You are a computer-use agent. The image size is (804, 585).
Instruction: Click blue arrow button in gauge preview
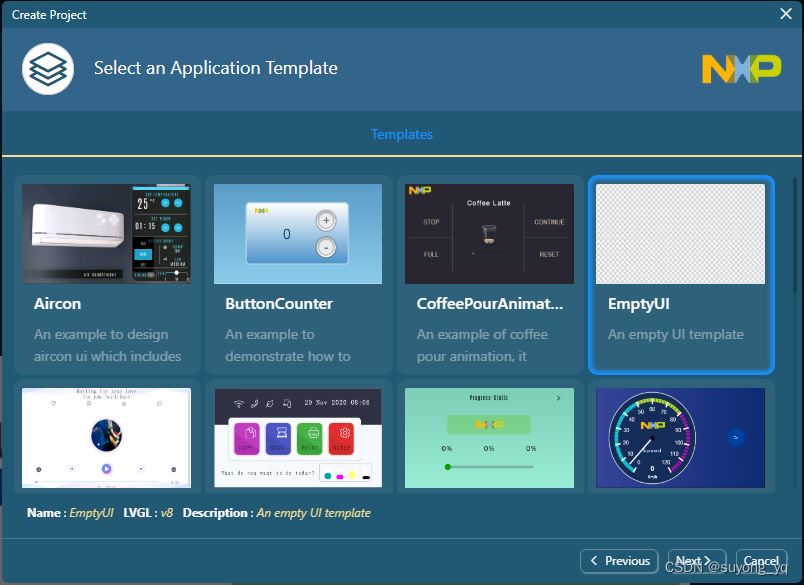(x=736, y=437)
